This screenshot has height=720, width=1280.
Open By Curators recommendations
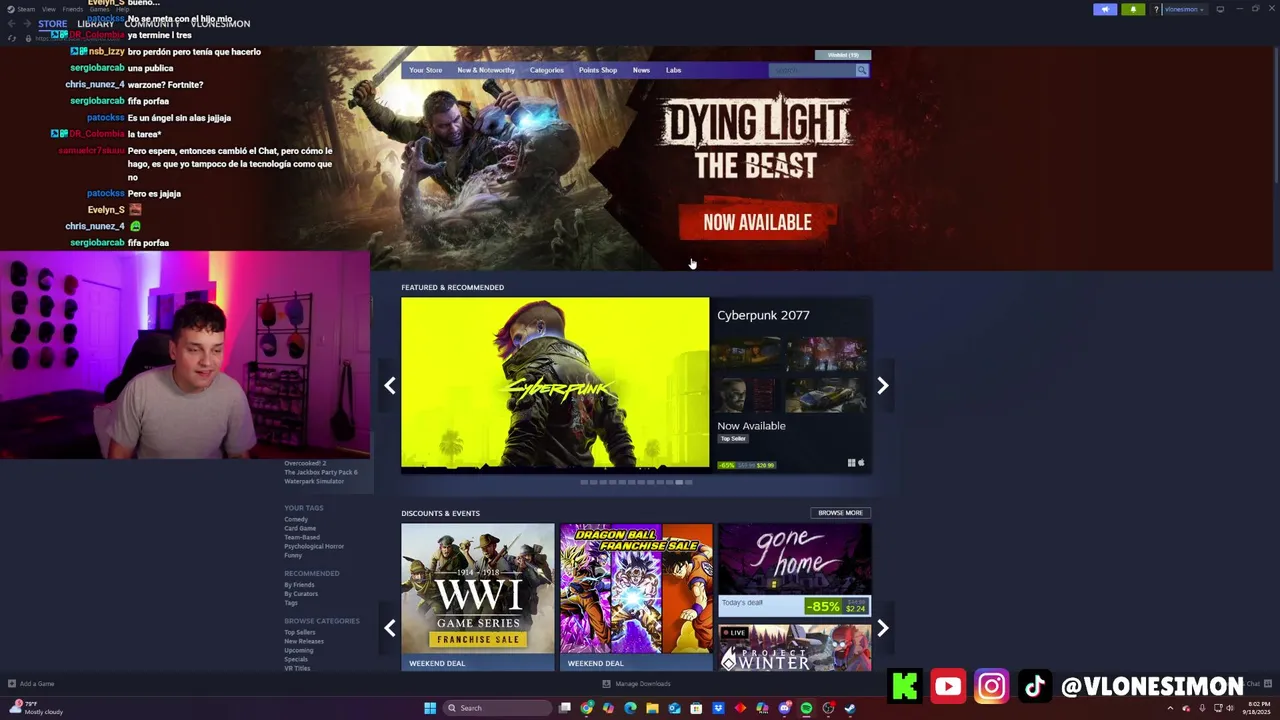301,594
